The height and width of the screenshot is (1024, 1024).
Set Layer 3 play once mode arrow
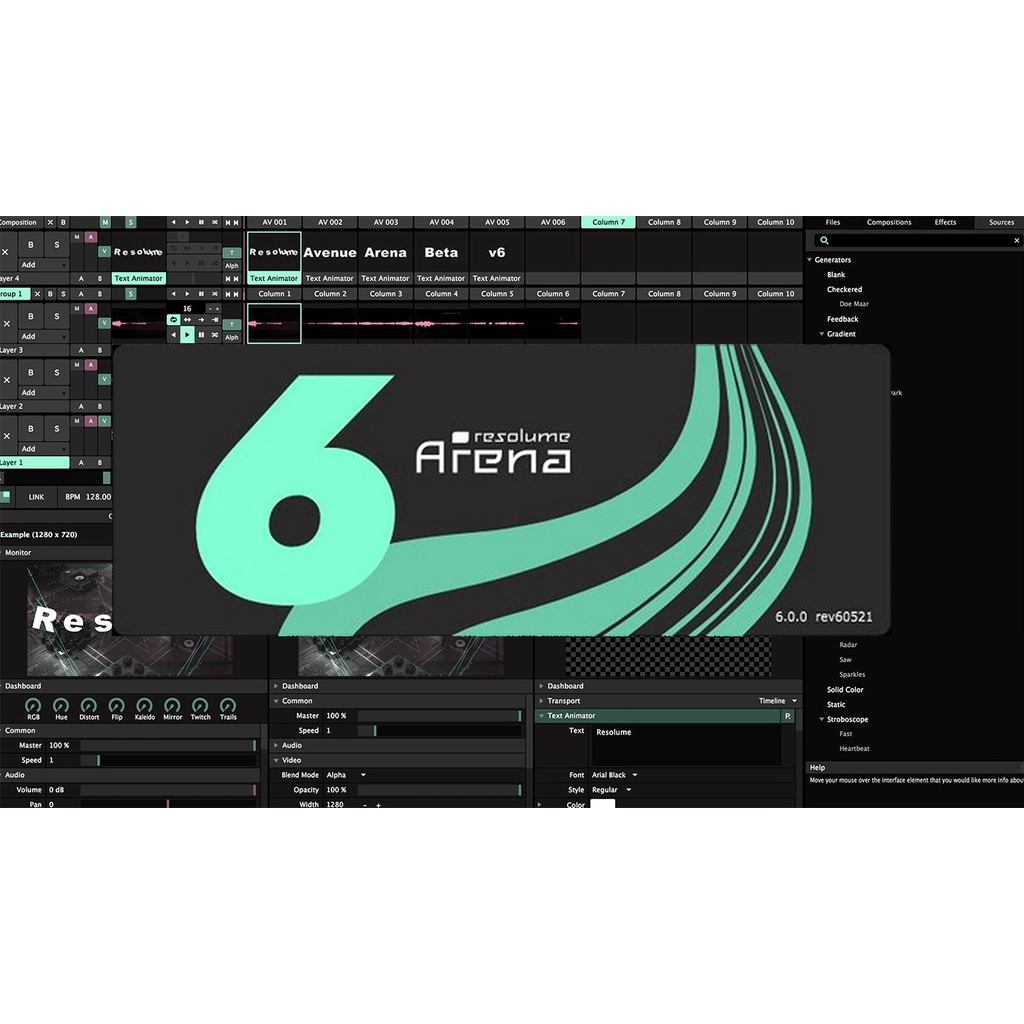pos(201,320)
